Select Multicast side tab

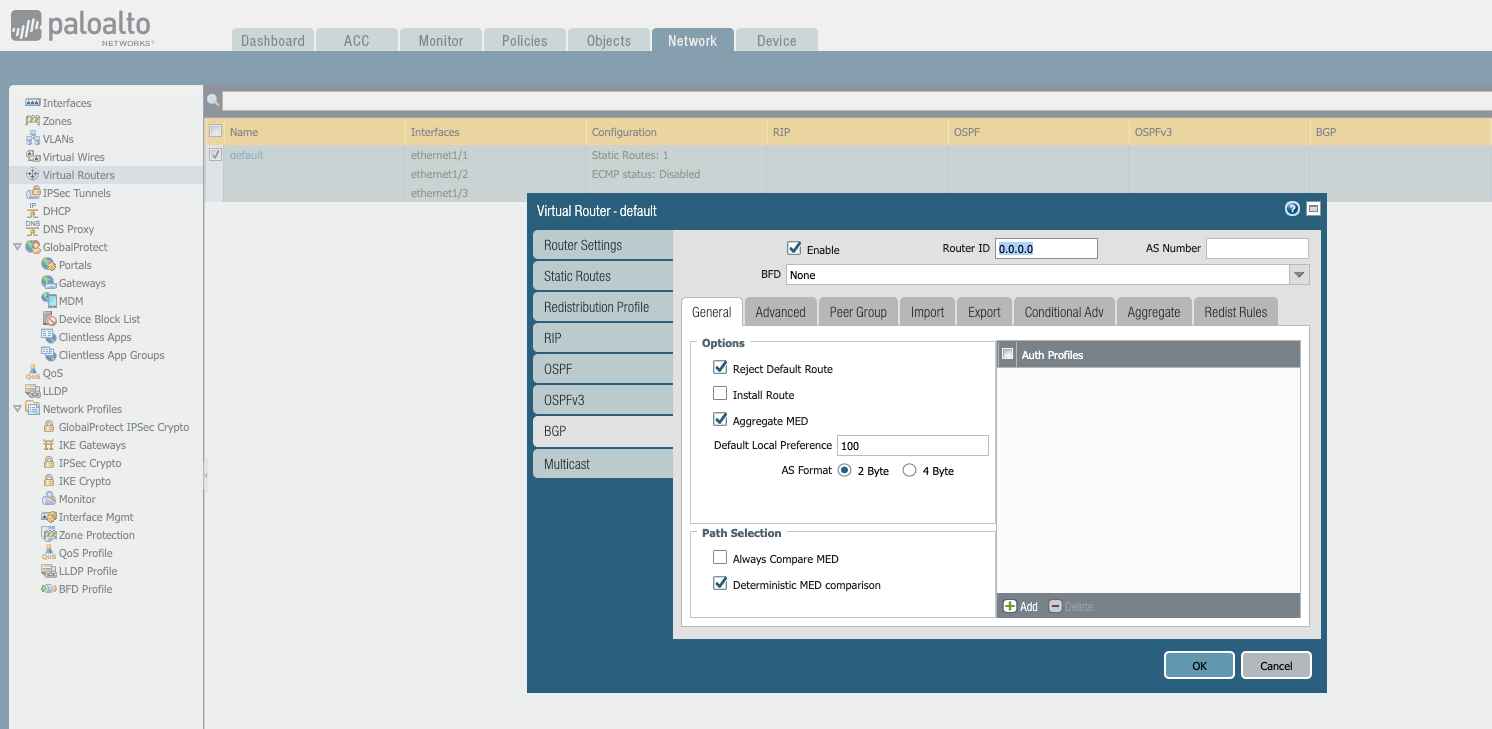click(x=603, y=464)
